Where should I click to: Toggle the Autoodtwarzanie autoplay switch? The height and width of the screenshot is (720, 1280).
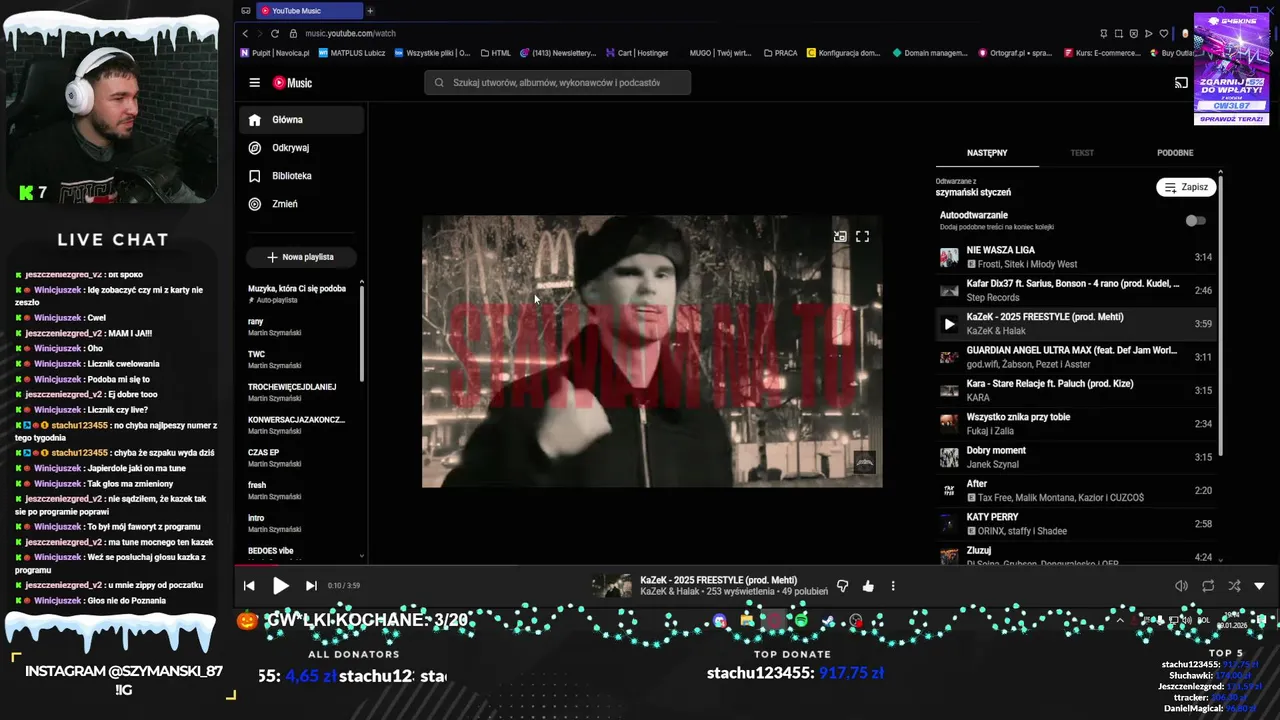[1195, 221]
